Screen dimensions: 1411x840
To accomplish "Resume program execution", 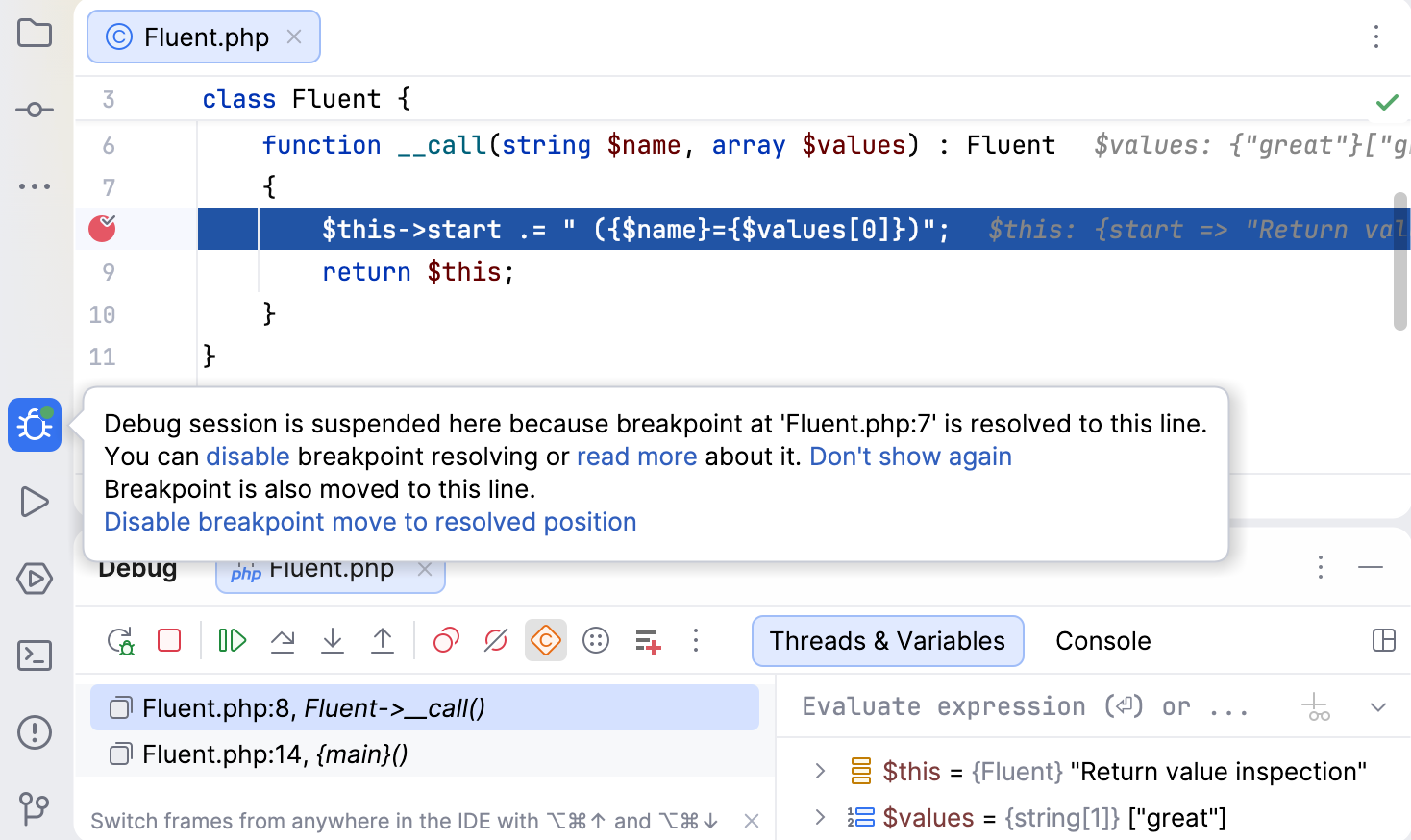I will pyautogui.click(x=231, y=641).
